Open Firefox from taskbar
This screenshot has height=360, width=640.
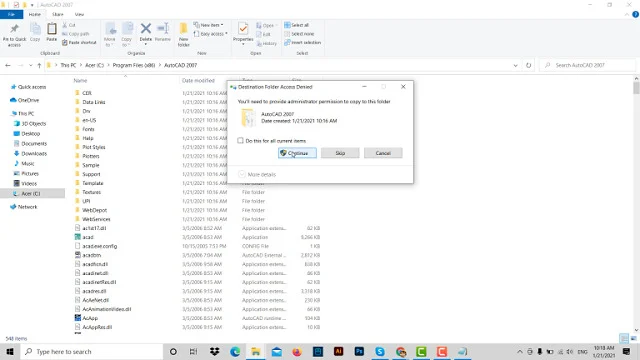(297, 351)
